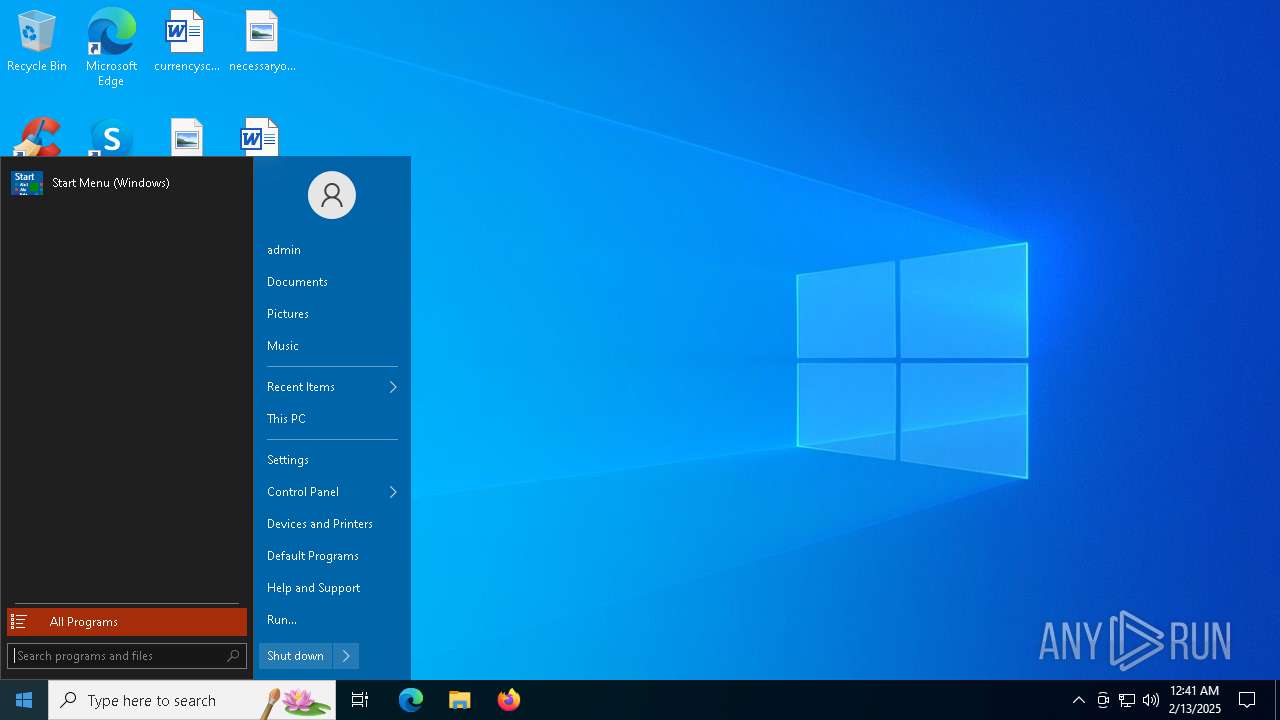1280x720 pixels.
Task: Click the Start Menu (Windows) app icon
Action: coord(27,183)
